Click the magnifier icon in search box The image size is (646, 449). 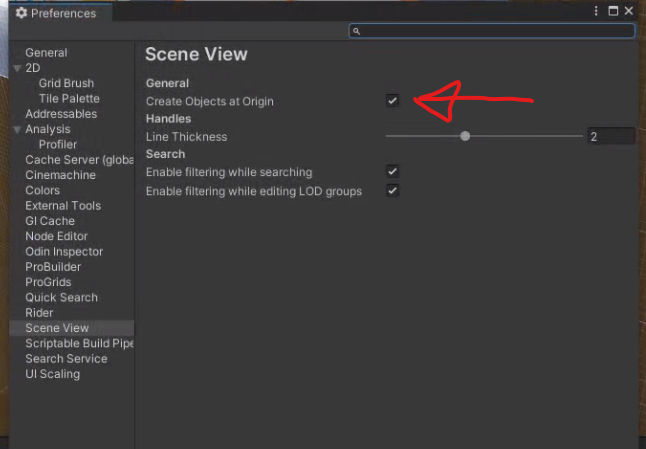pyautogui.click(x=356, y=31)
